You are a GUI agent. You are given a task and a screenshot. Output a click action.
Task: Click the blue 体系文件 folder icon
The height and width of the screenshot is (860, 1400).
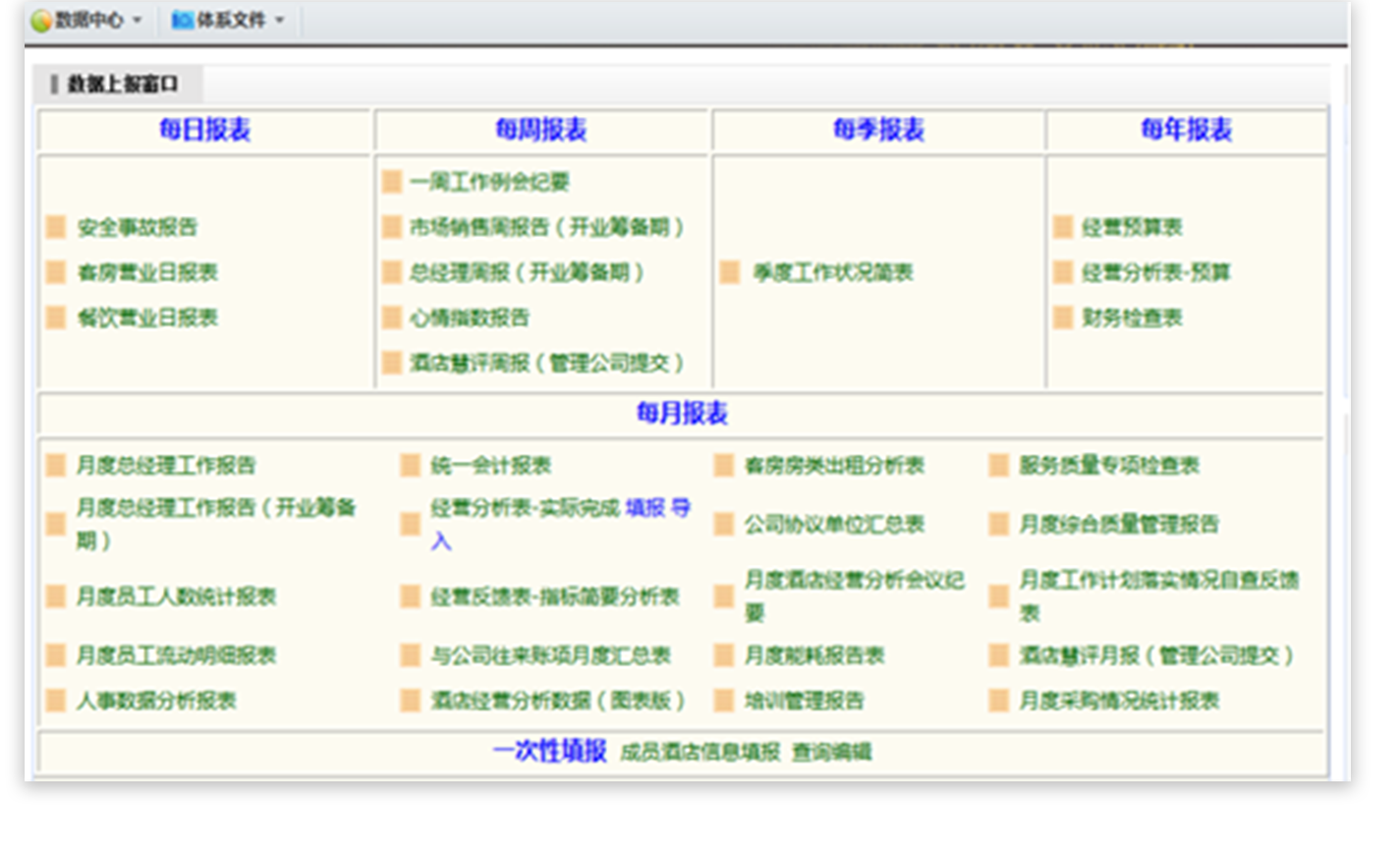(x=182, y=21)
